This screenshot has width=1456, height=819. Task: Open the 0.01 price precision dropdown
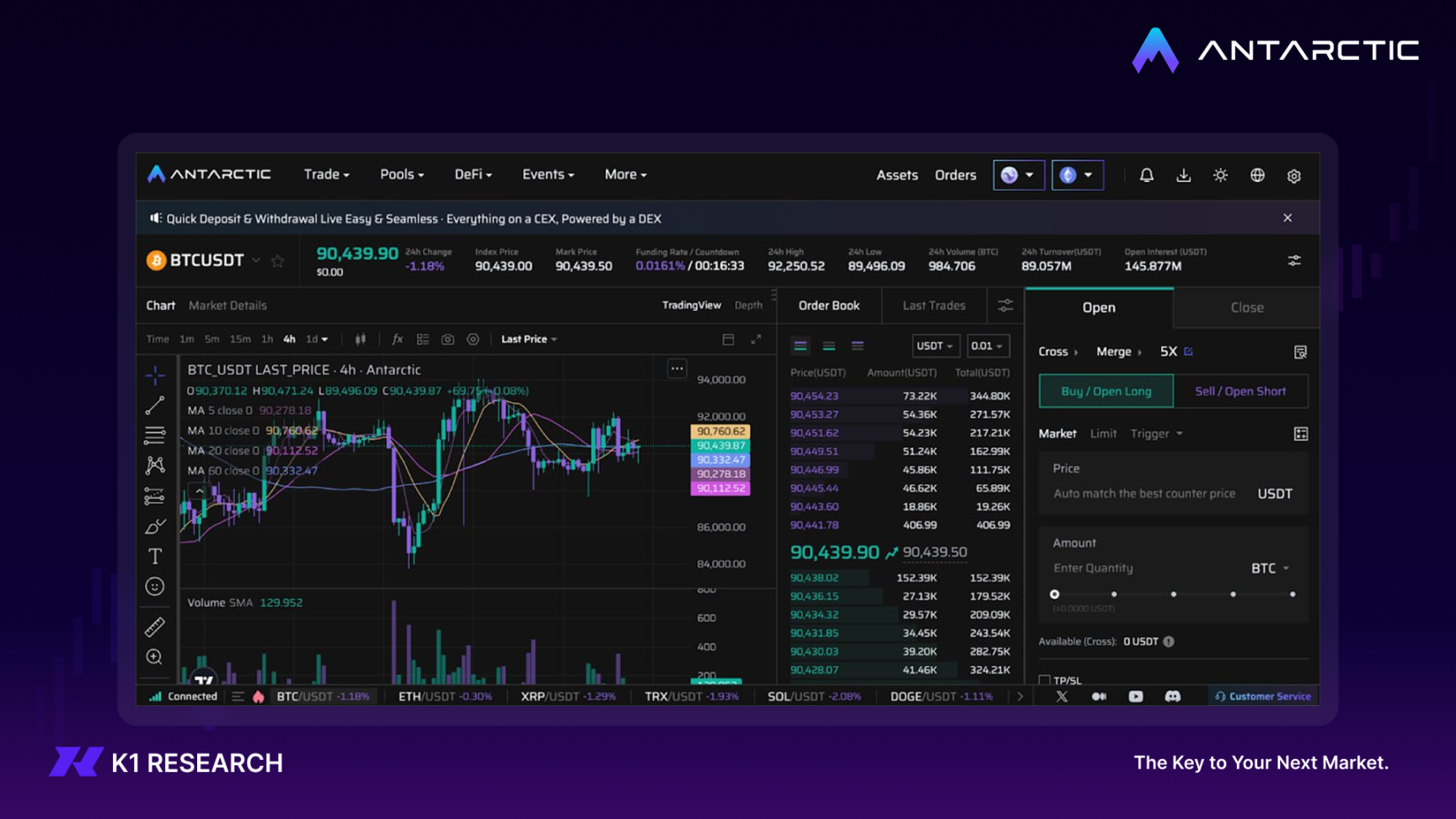(987, 346)
